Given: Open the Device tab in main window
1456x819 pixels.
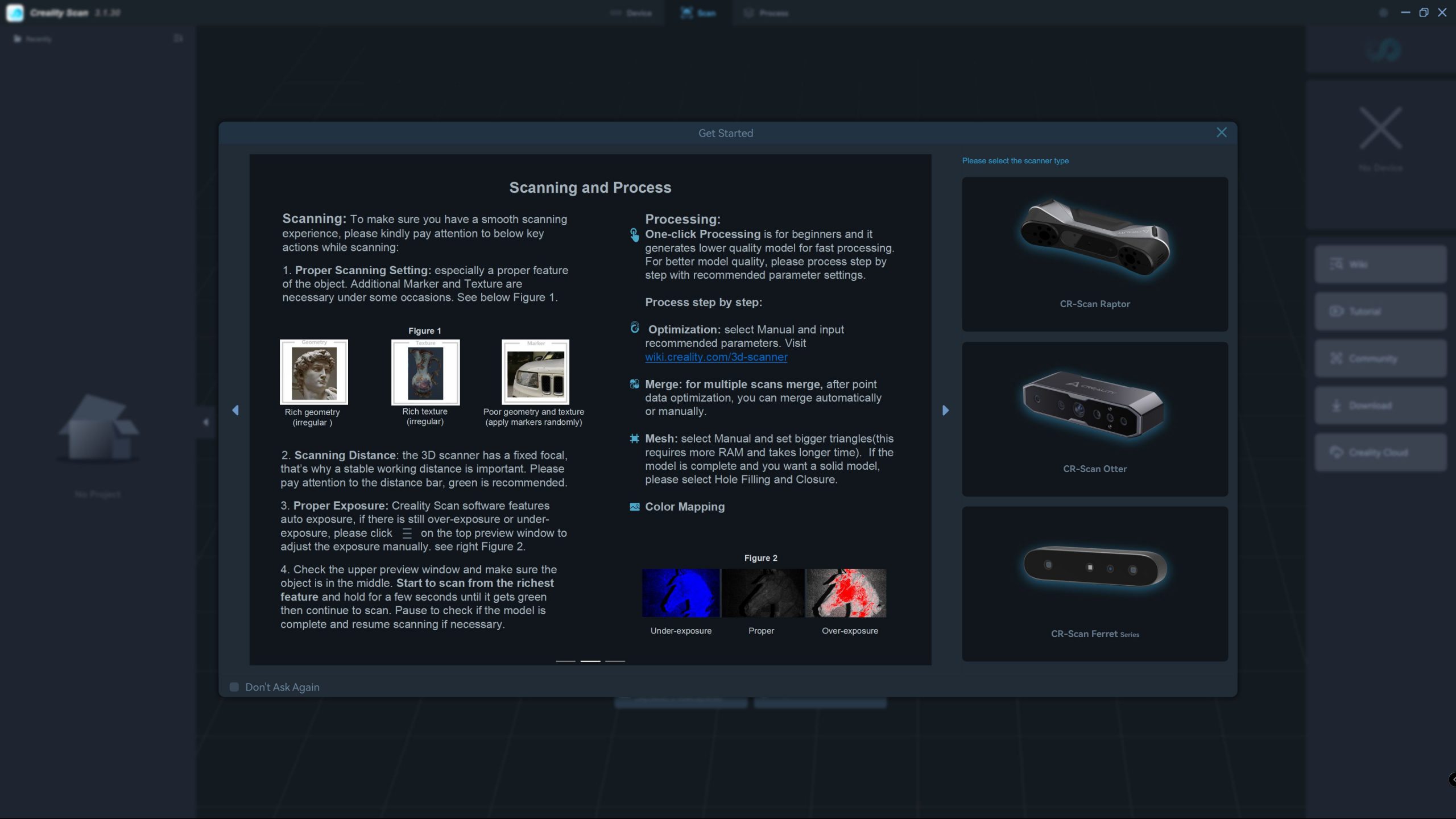Looking at the screenshot, I should [631, 13].
